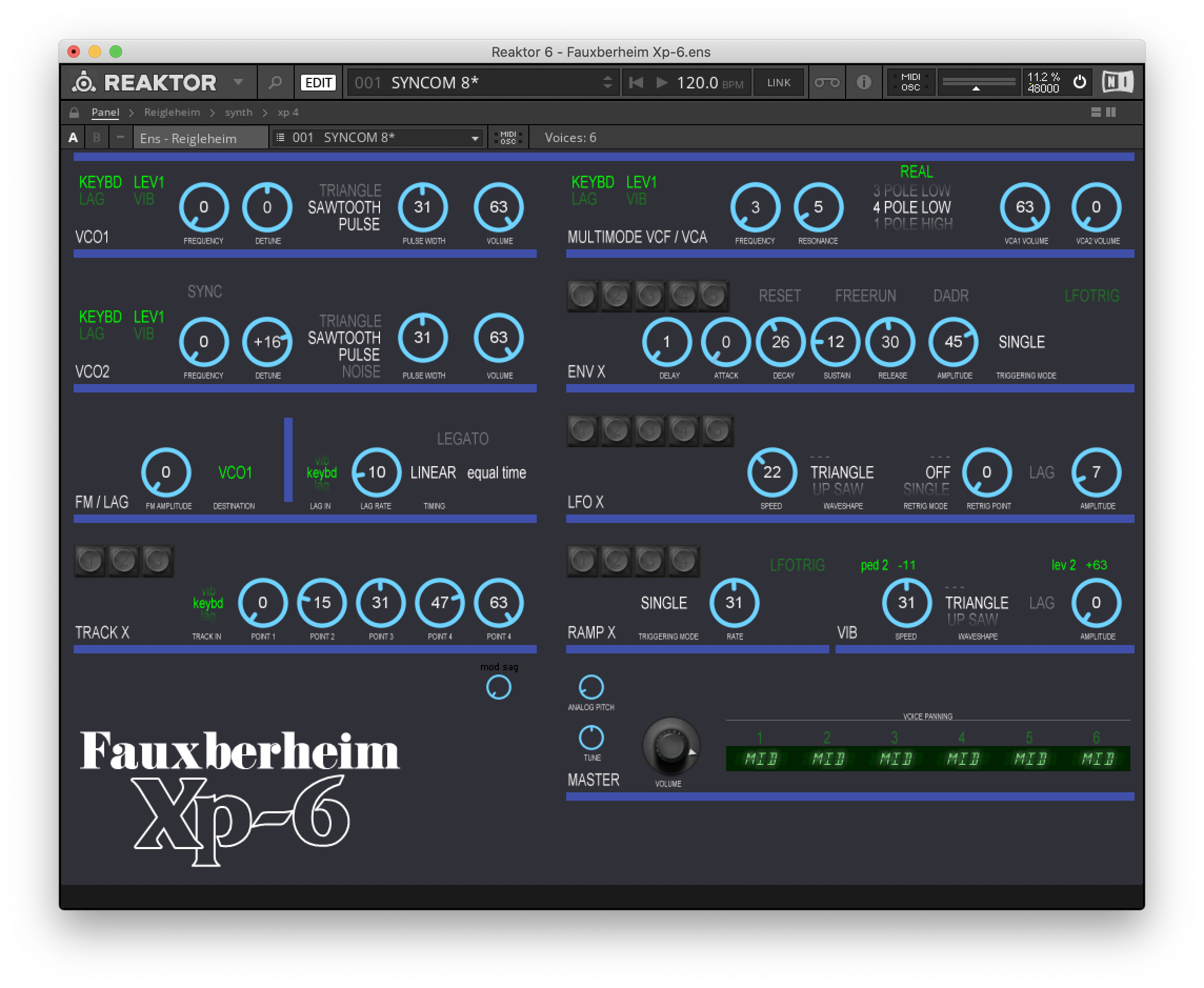Switch to panel set A
Viewport: 1204px width, 988px height.
click(x=73, y=138)
